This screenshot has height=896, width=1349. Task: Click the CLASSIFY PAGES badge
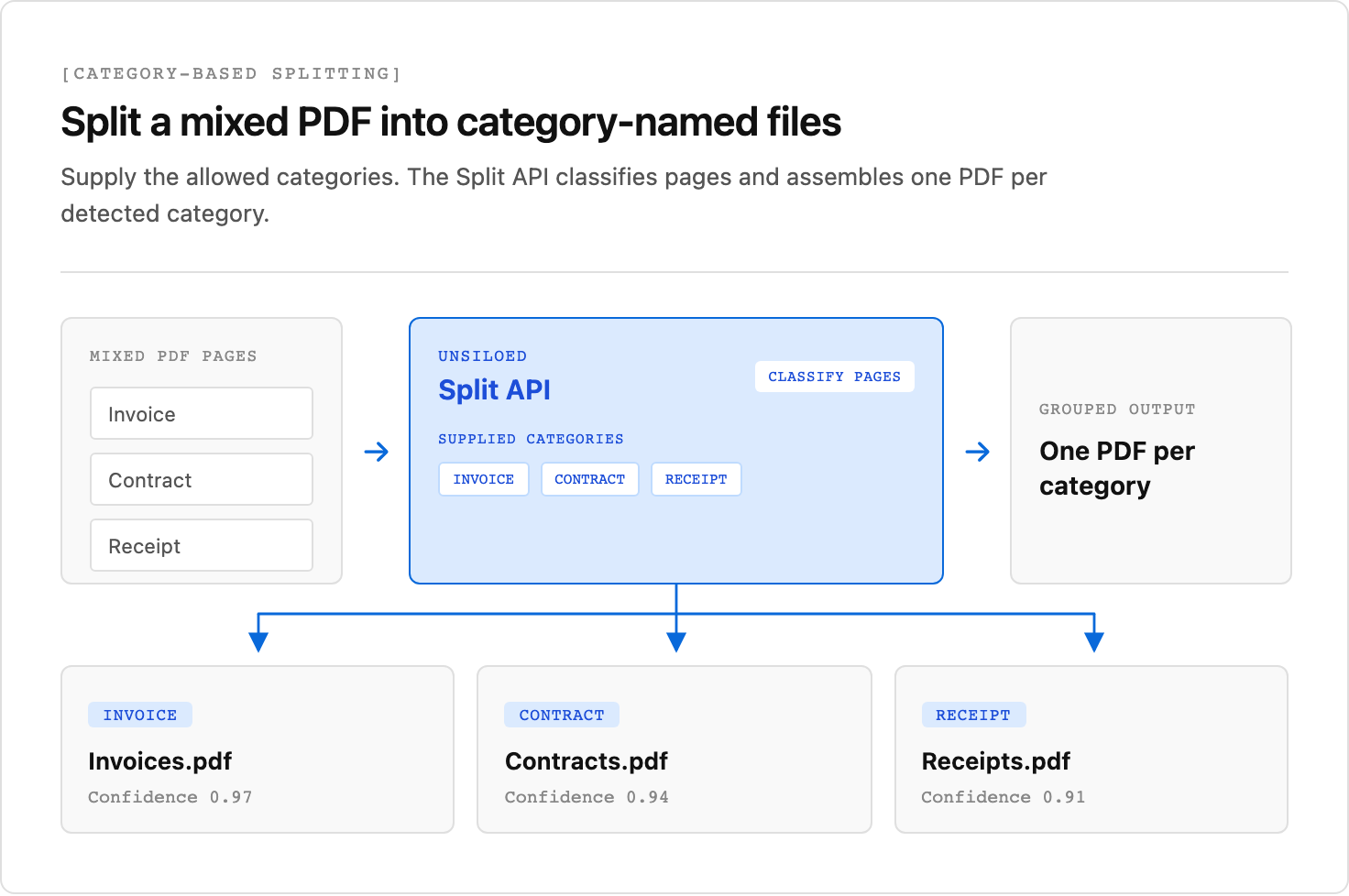[x=834, y=377]
